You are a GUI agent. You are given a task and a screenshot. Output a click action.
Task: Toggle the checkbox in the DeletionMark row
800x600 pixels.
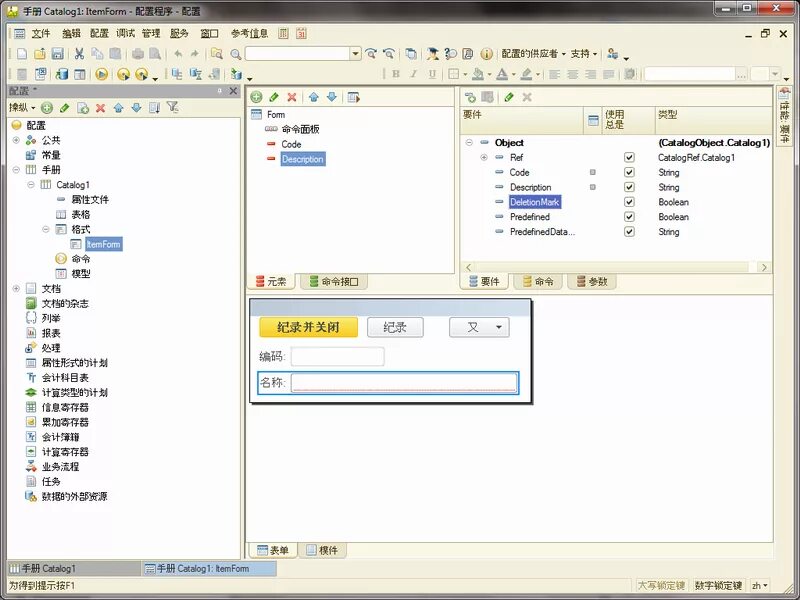629,202
